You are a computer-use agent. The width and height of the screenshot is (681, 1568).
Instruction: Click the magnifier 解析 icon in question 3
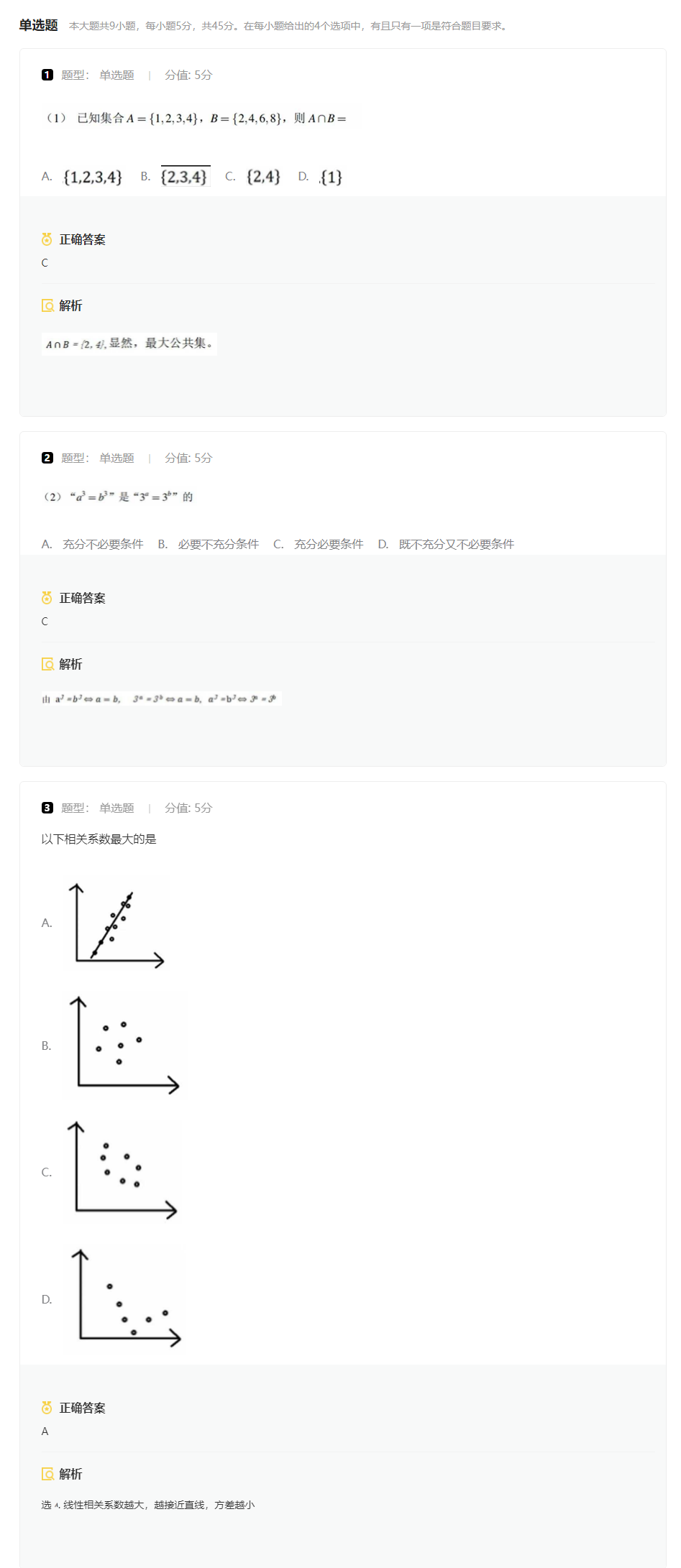point(47,1474)
